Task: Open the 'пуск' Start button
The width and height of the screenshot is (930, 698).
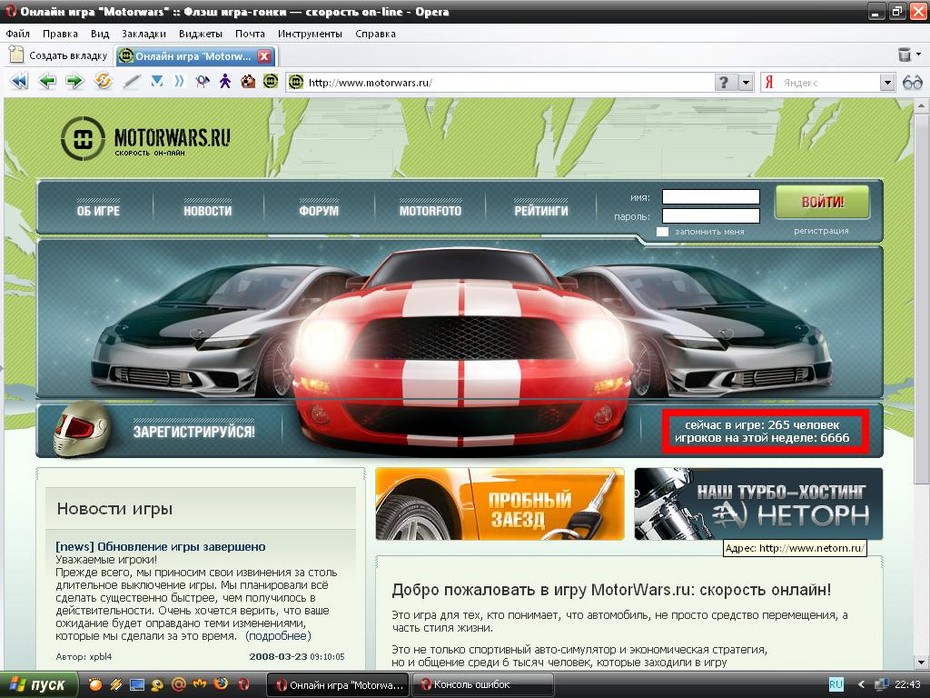Action: (39, 685)
